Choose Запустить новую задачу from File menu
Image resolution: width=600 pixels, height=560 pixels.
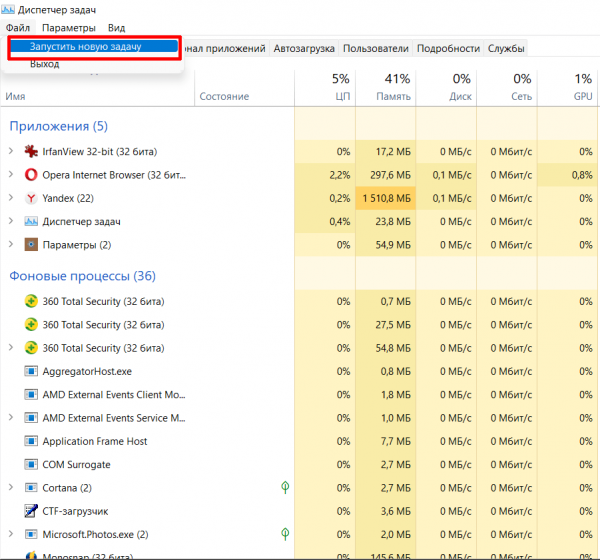pos(94,46)
